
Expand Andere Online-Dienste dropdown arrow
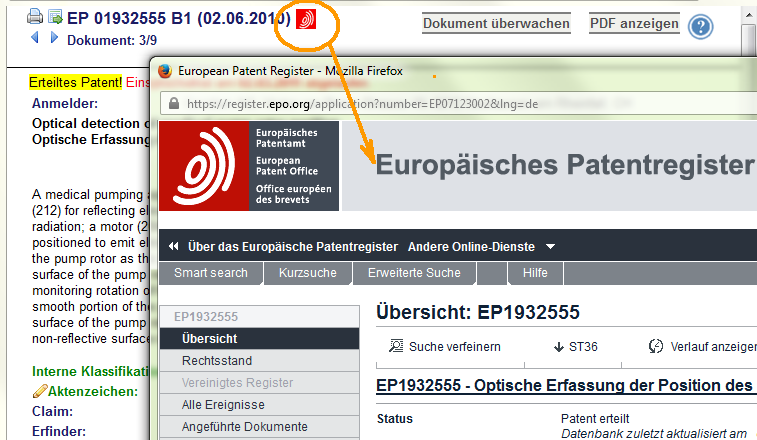(550, 247)
